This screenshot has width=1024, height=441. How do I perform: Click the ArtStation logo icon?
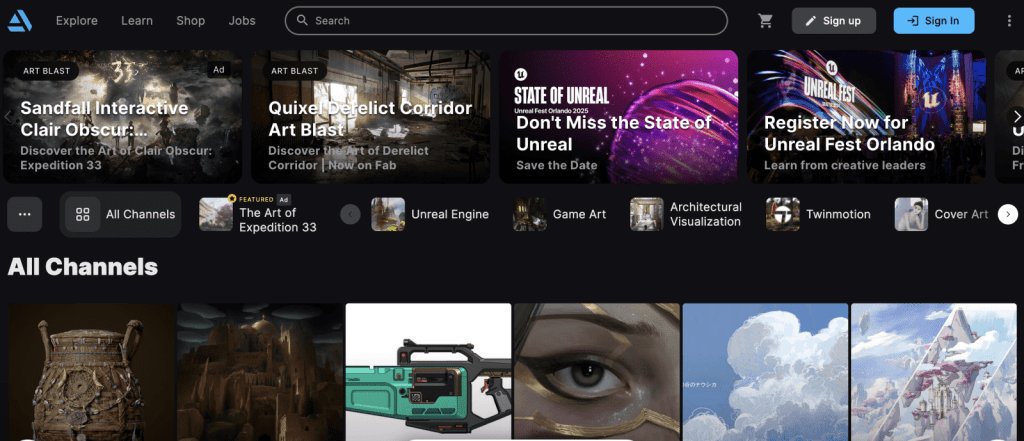(x=20, y=20)
